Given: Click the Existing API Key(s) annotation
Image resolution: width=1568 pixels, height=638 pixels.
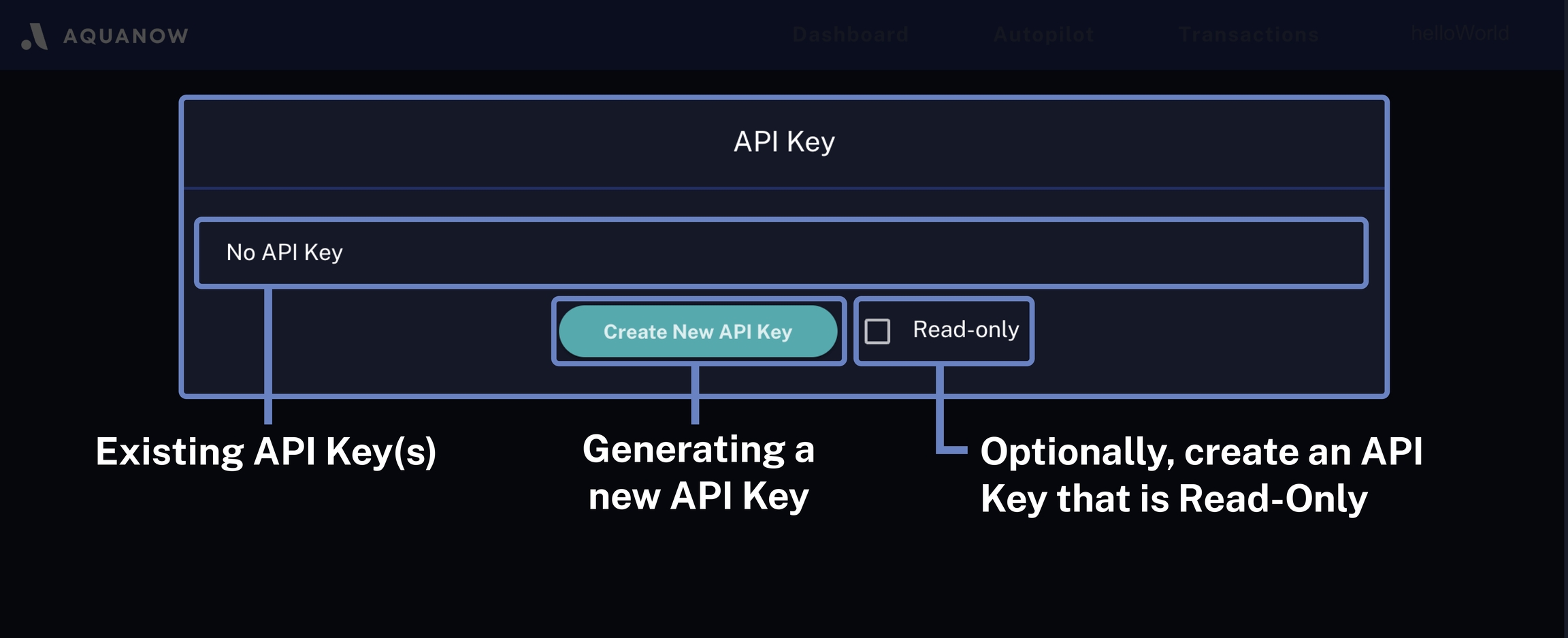Looking at the screenshot, I should (265, 451).
